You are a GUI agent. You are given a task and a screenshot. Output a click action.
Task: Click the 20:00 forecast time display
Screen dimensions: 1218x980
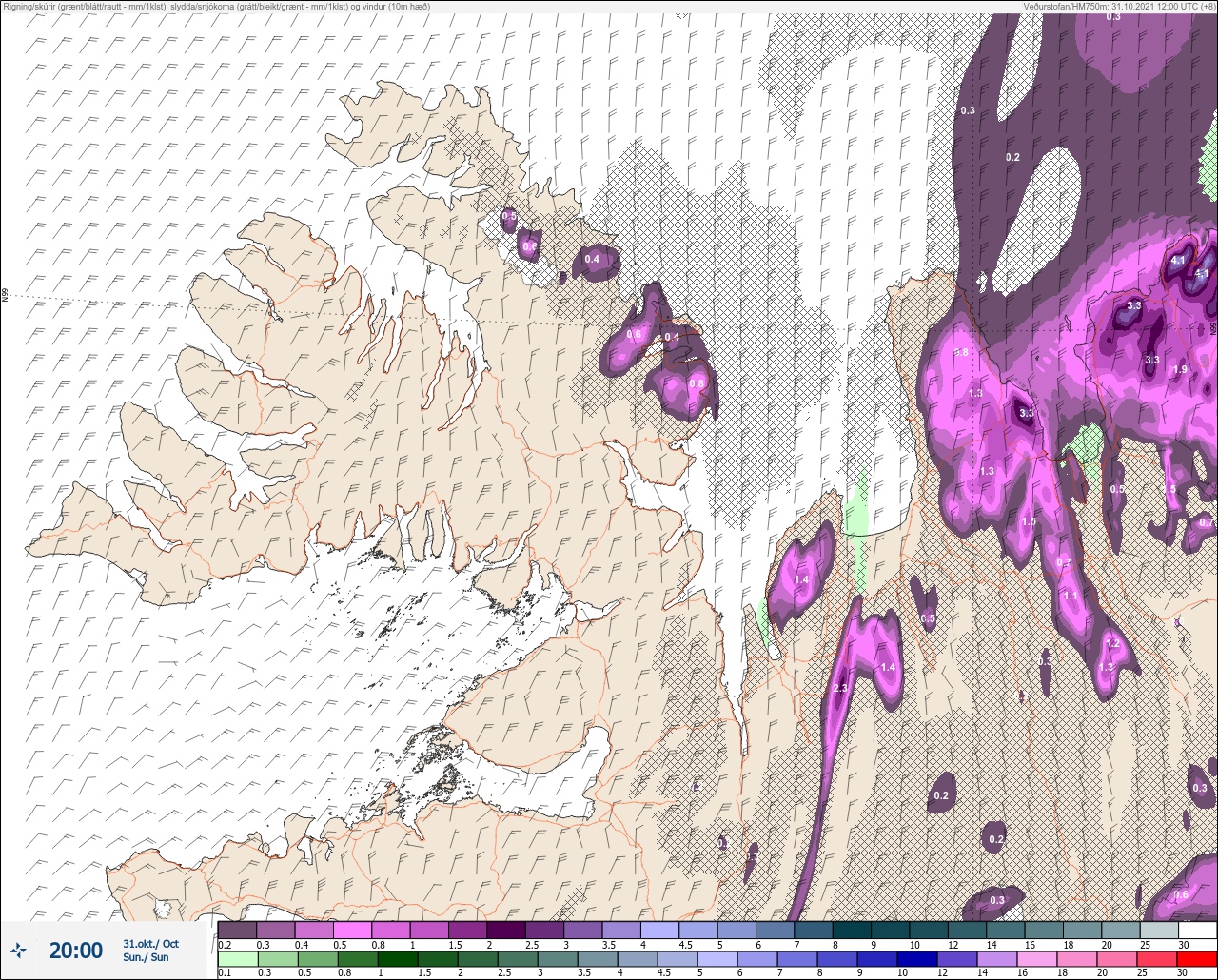coord(76,950)
